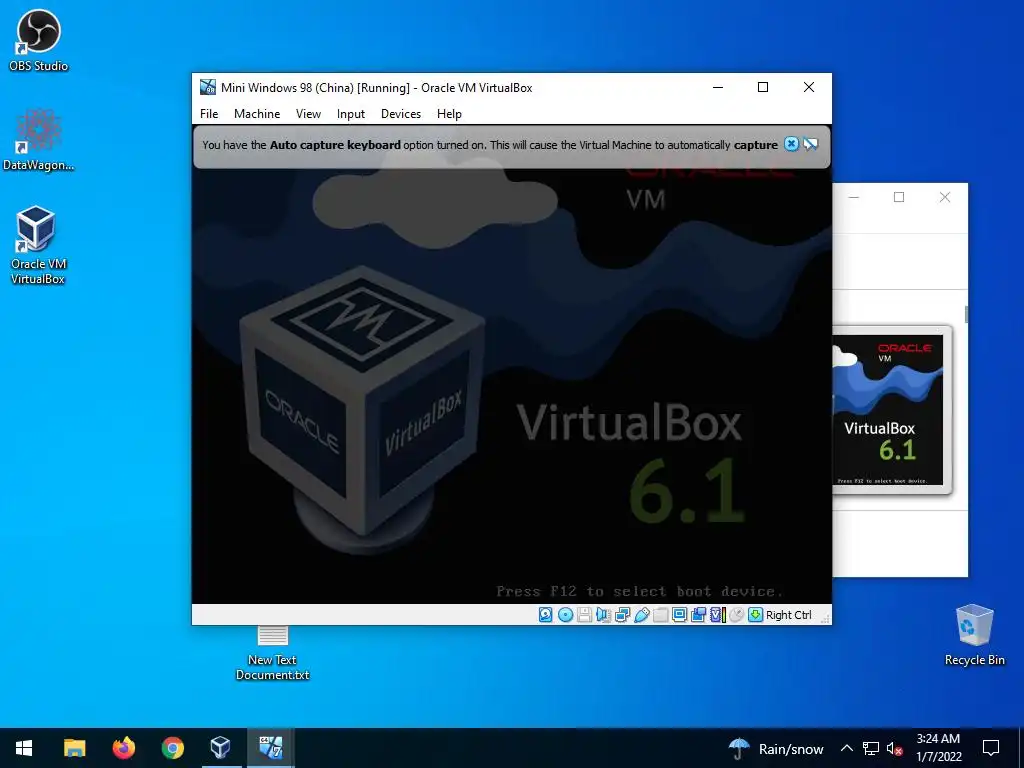The image size is (1024, 768).
Task: Maximize the Mini Windows 98 VM window
Action: [763, 88]
